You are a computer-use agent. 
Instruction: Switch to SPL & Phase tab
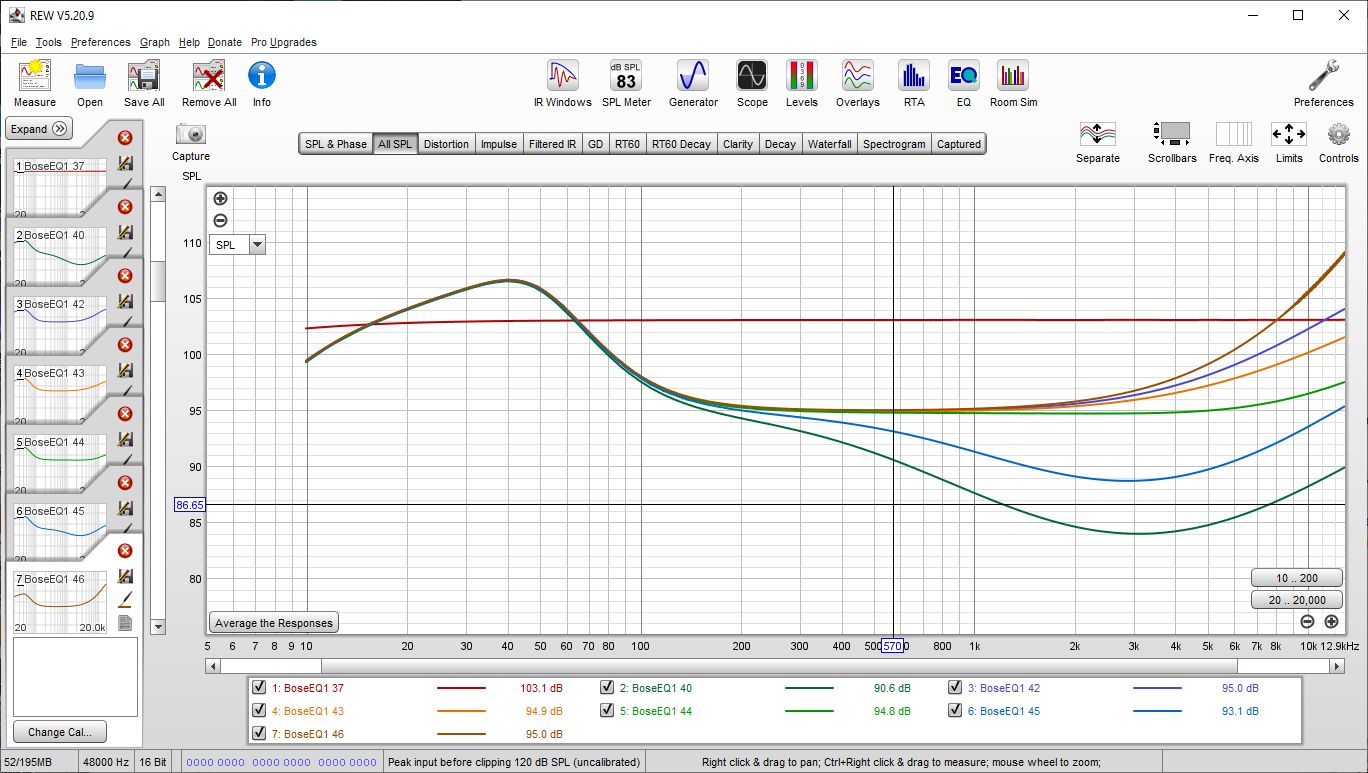335,144
